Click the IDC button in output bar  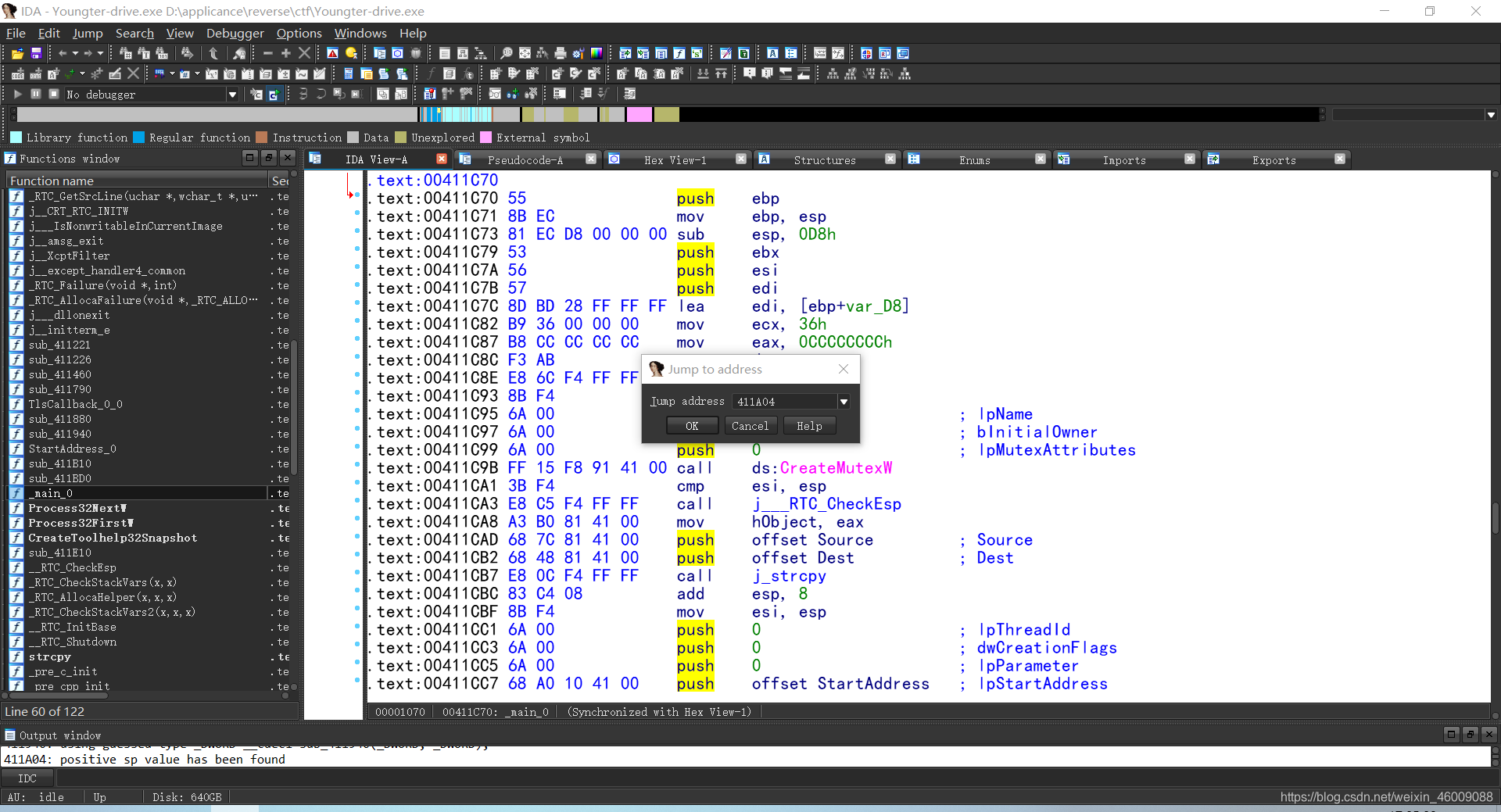pos(27,778)
